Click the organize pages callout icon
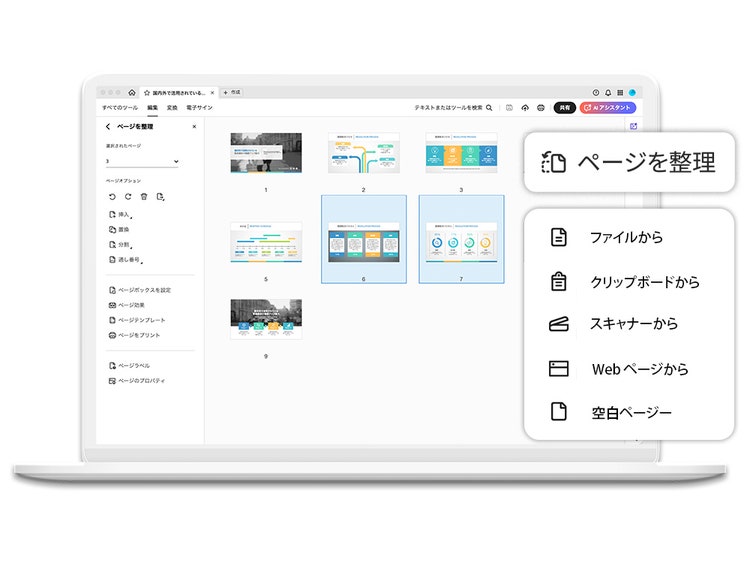The height and width of the screenshot is (563, 750). pos(553,162)
